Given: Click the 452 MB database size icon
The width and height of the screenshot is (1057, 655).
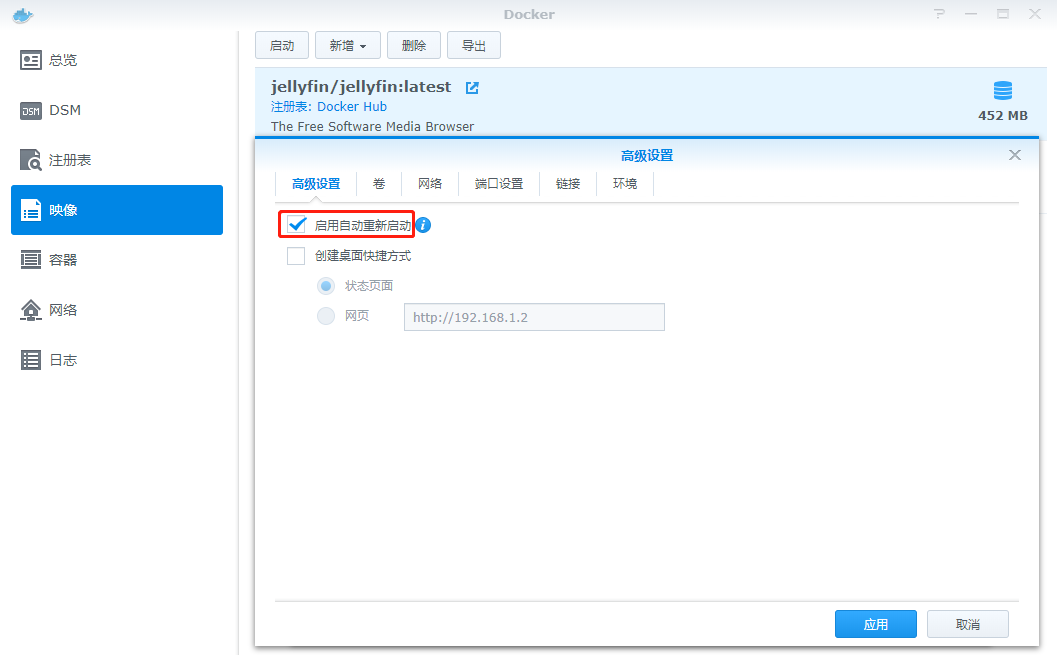Looking at the screenshot, I should 1002,90.
